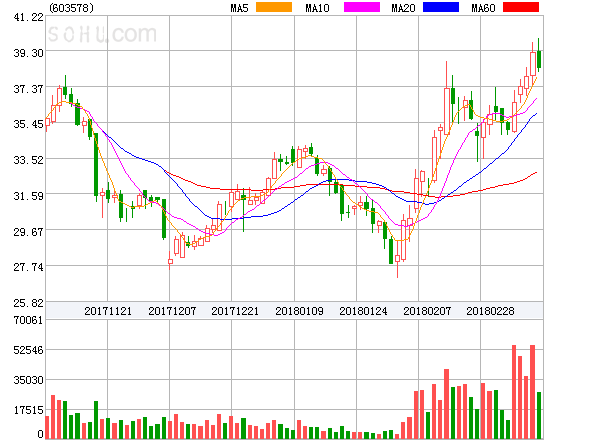600x440 pixels.
Task: Click the 33.52 price axis label
Action: [x=28, y=160]
